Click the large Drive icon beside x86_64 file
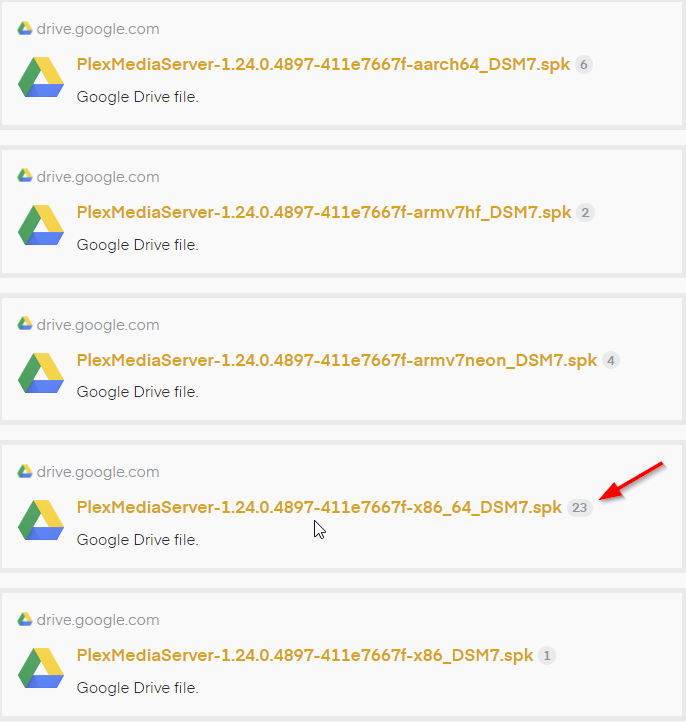The image size is (686, 722). pyautogui.click(x=41, y=520)
